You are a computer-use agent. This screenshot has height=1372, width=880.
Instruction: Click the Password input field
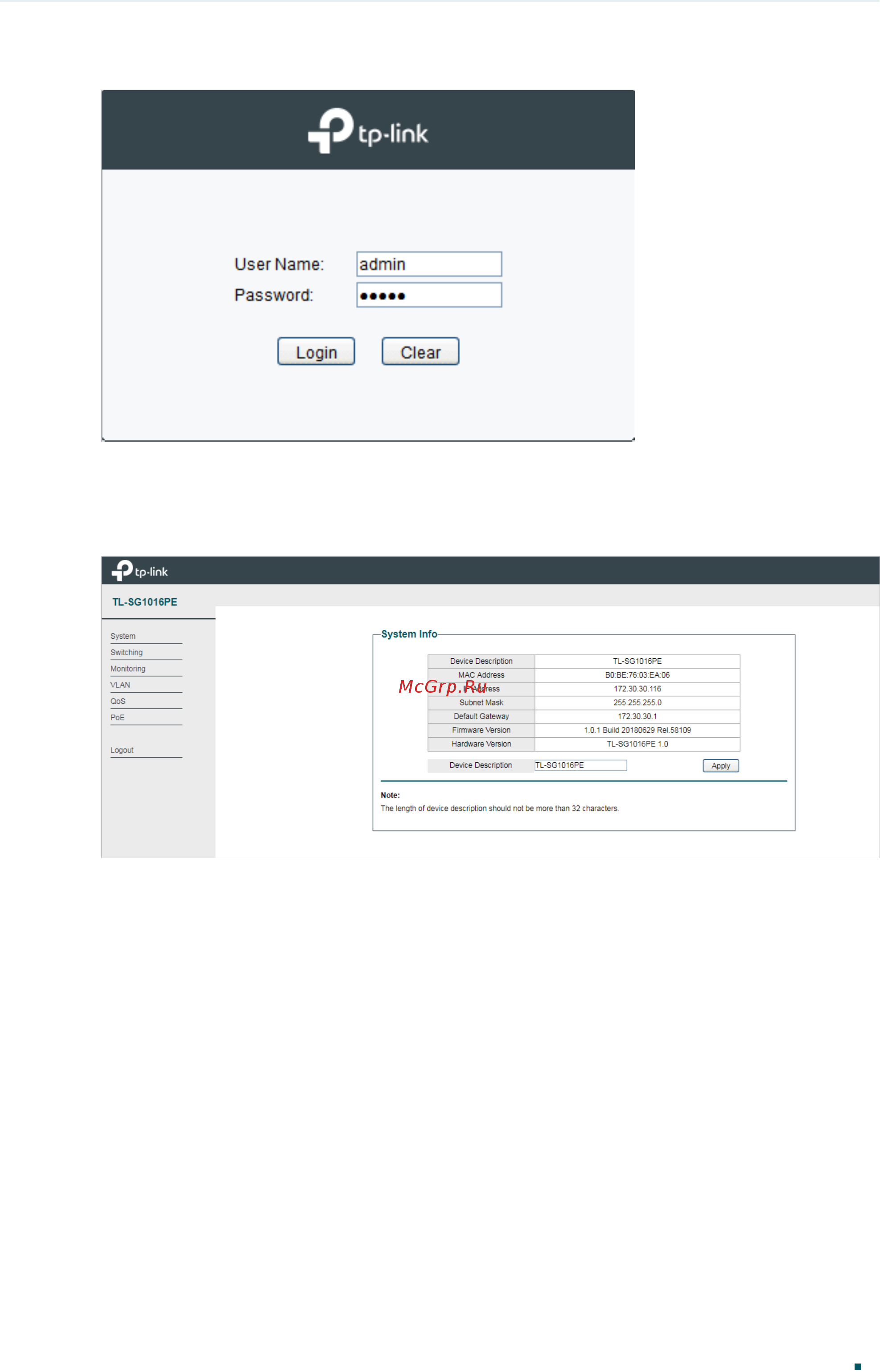428,295
